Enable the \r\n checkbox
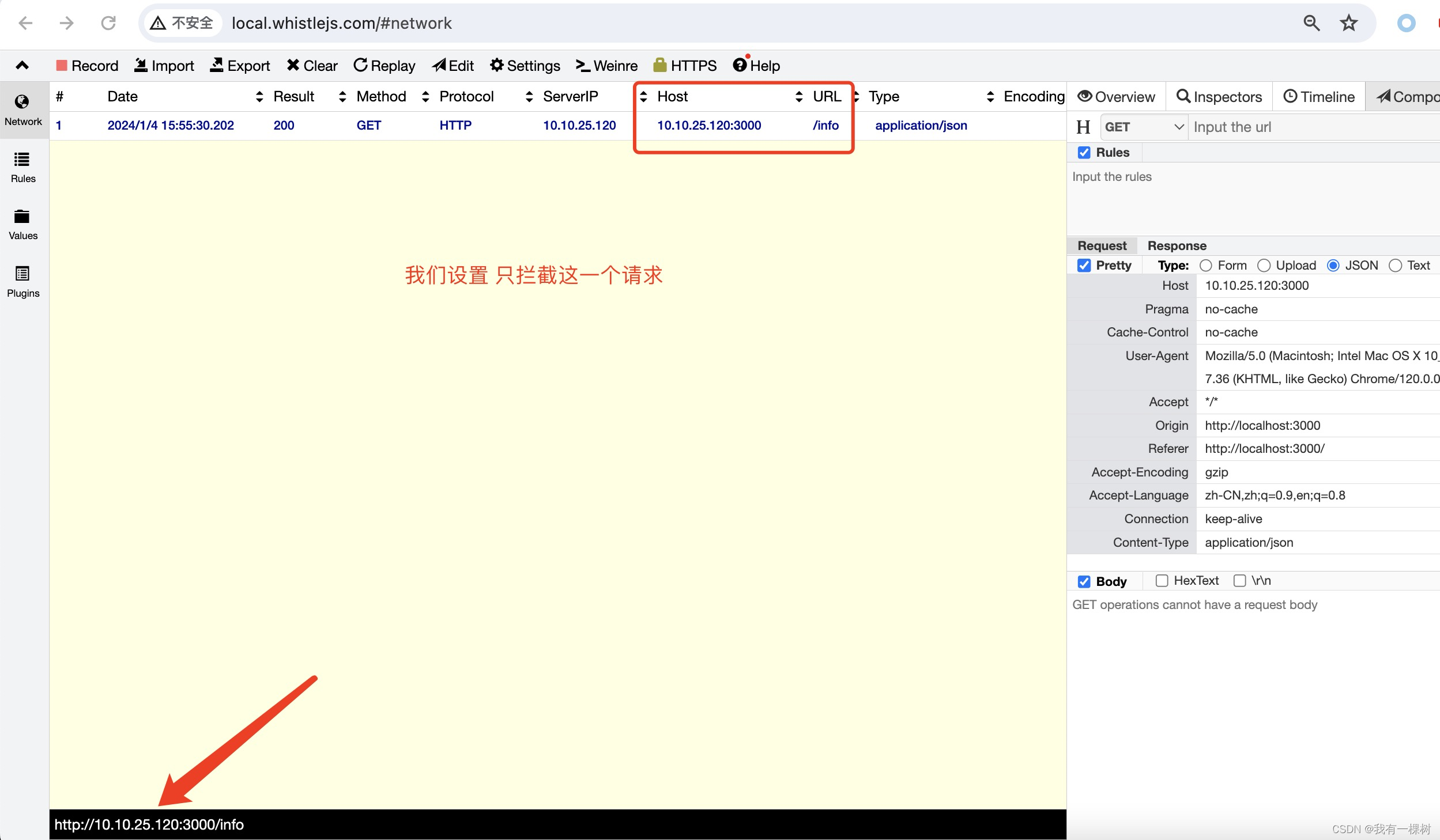Viewport: 1440px width, 840px height. click(1239, 581)
